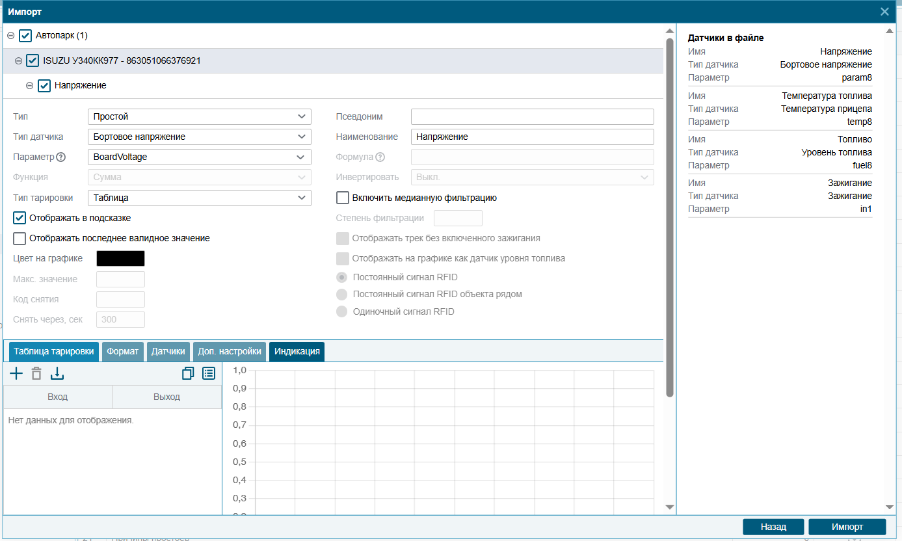
Task: Open the black Цвет на графике swatch
Action: (120, 258)
